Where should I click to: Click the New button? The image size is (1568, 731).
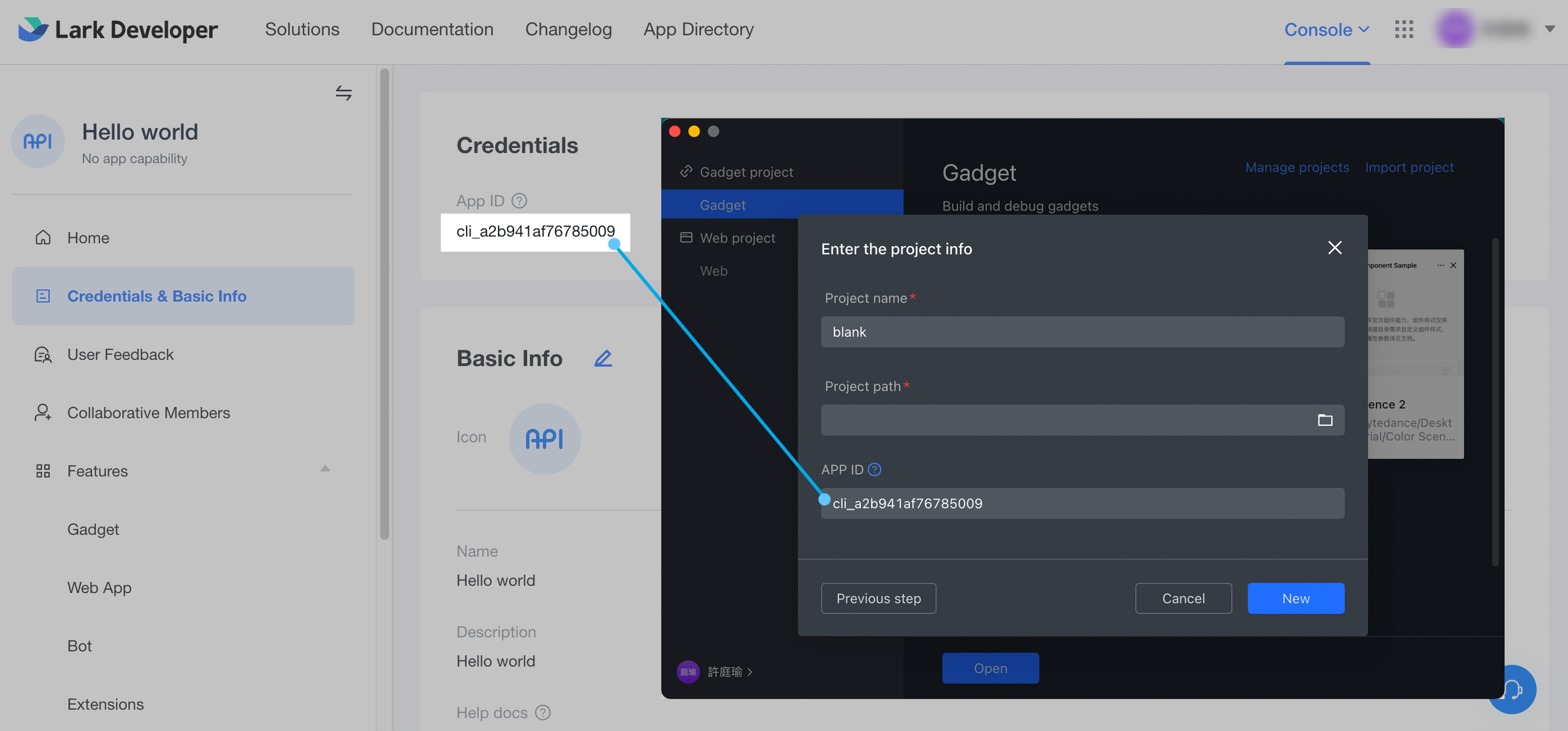pos(1295,598)
